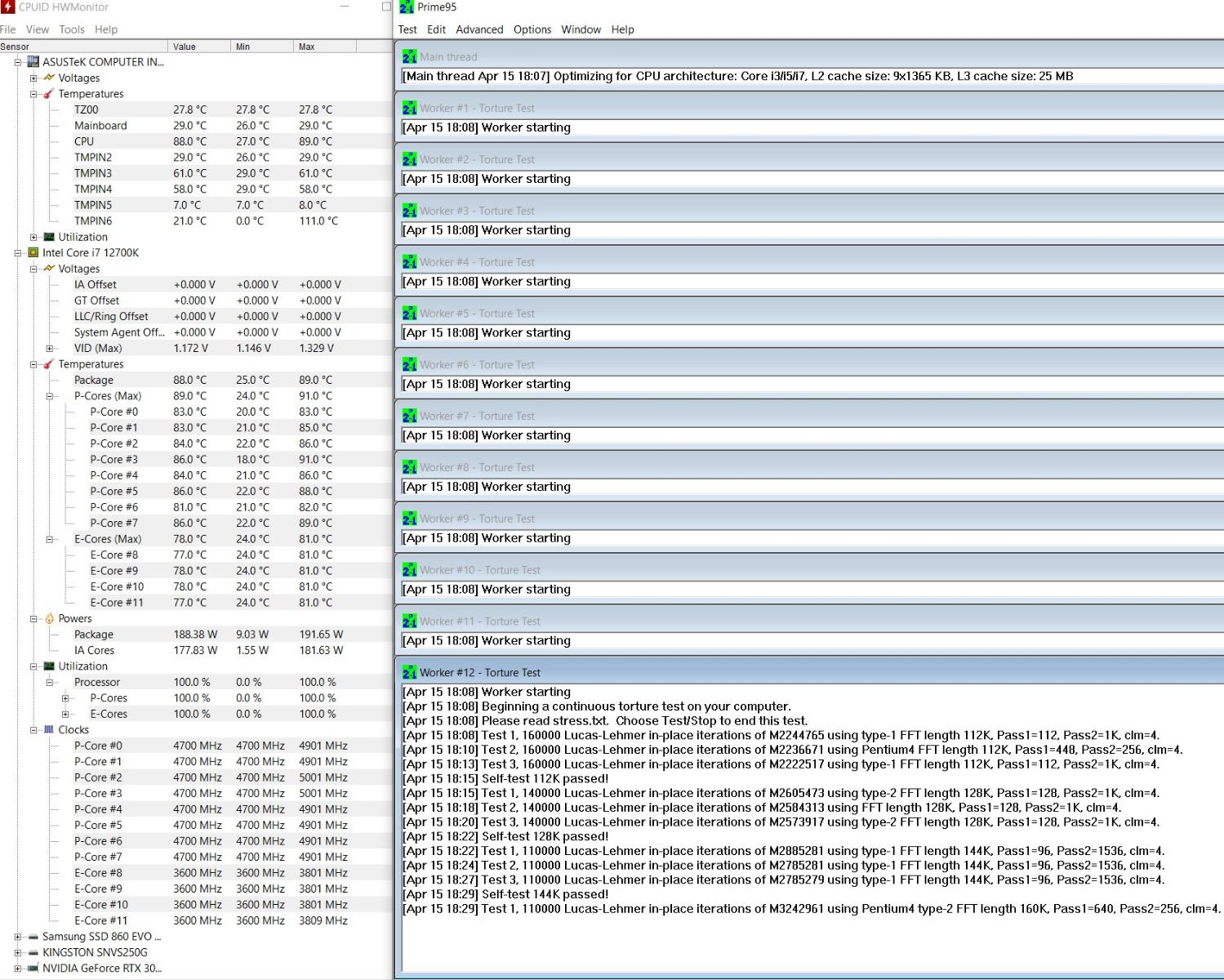Open the Test menu in Prime95
The height and width of the screenshot is (980, 1224).
(x=407, y=29)
